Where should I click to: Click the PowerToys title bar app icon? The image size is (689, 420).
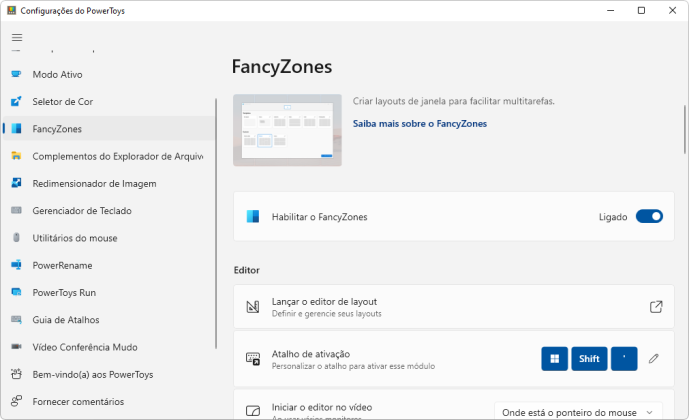pyautogui.click(x=11, y=10)
